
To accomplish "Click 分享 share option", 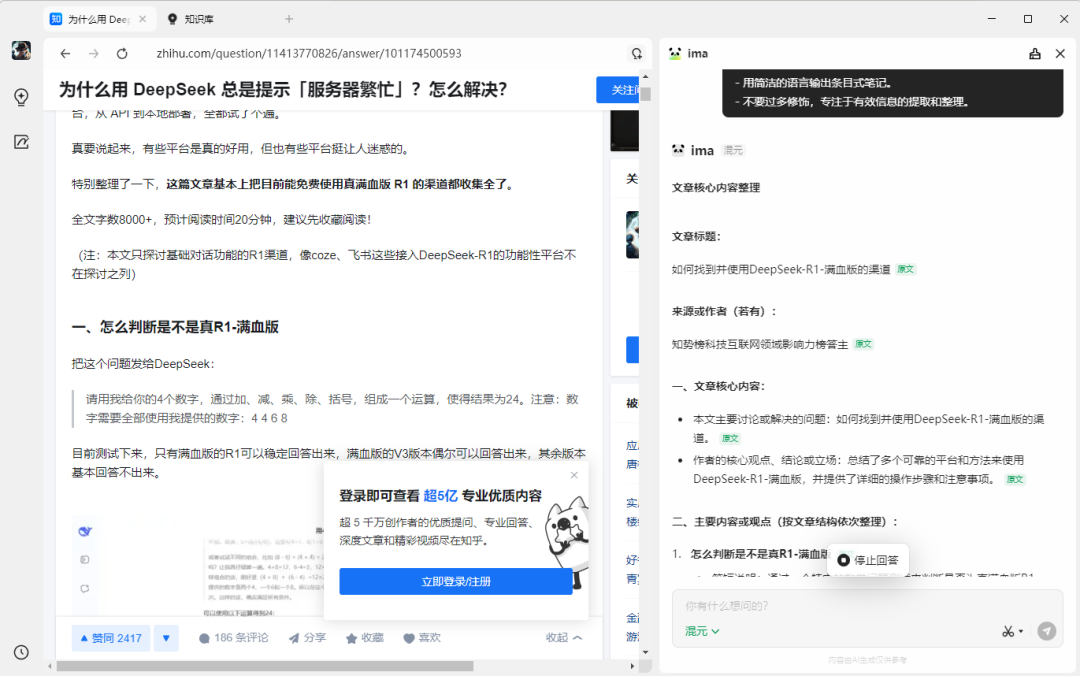I will coord(307,638).
